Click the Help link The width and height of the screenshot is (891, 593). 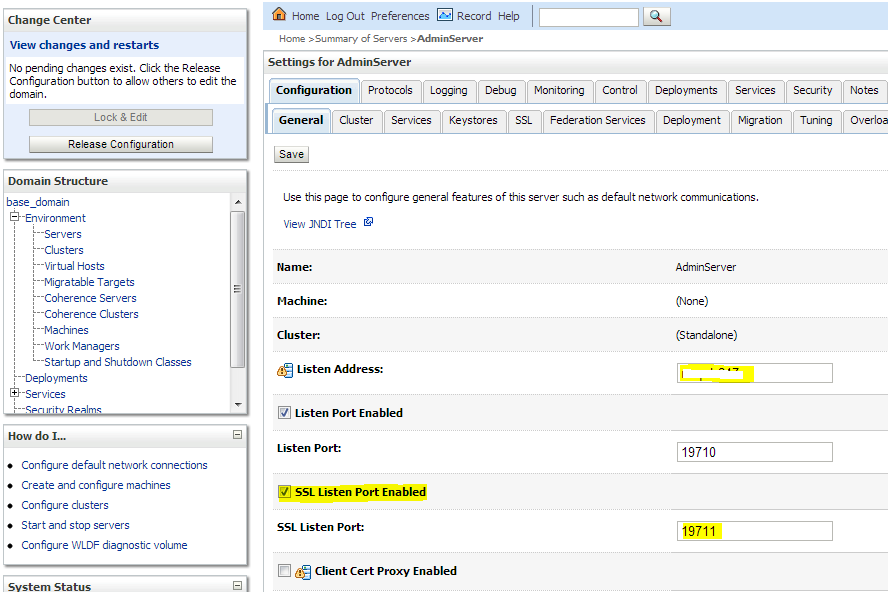click(509, 16)
